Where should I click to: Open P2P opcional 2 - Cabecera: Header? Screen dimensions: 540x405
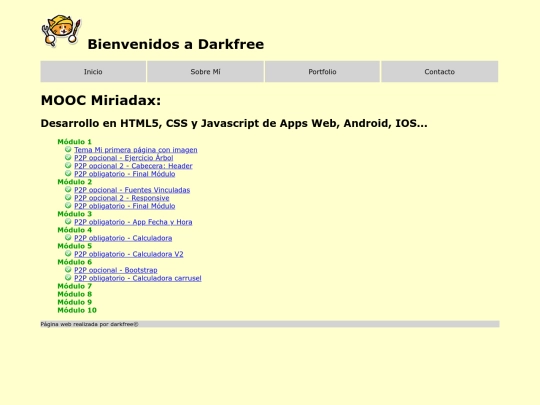133,166
